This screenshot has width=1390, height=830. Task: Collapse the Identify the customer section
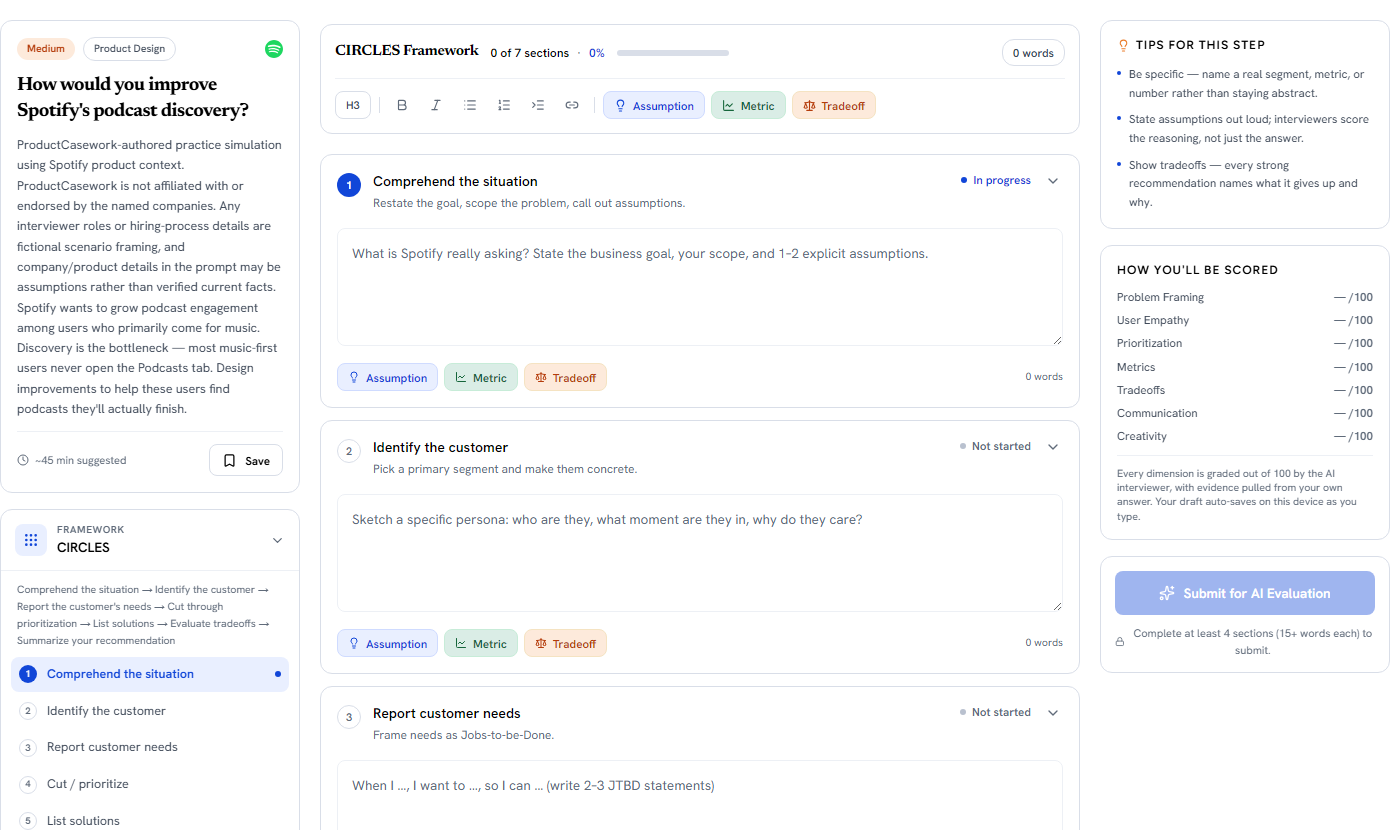pyautogui.click(x=1053, y=447)
